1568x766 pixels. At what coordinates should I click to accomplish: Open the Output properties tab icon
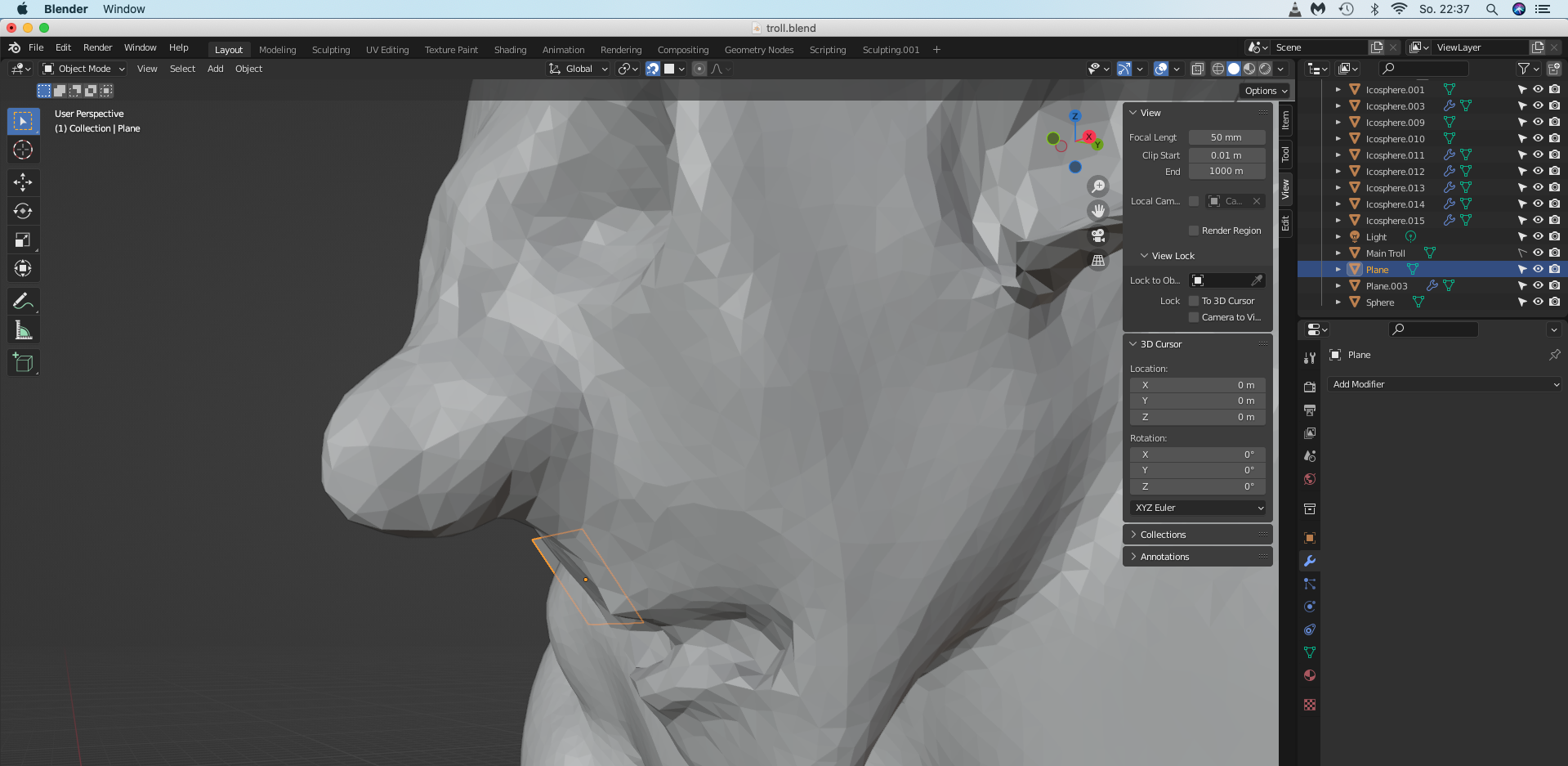coord(1310,410)
